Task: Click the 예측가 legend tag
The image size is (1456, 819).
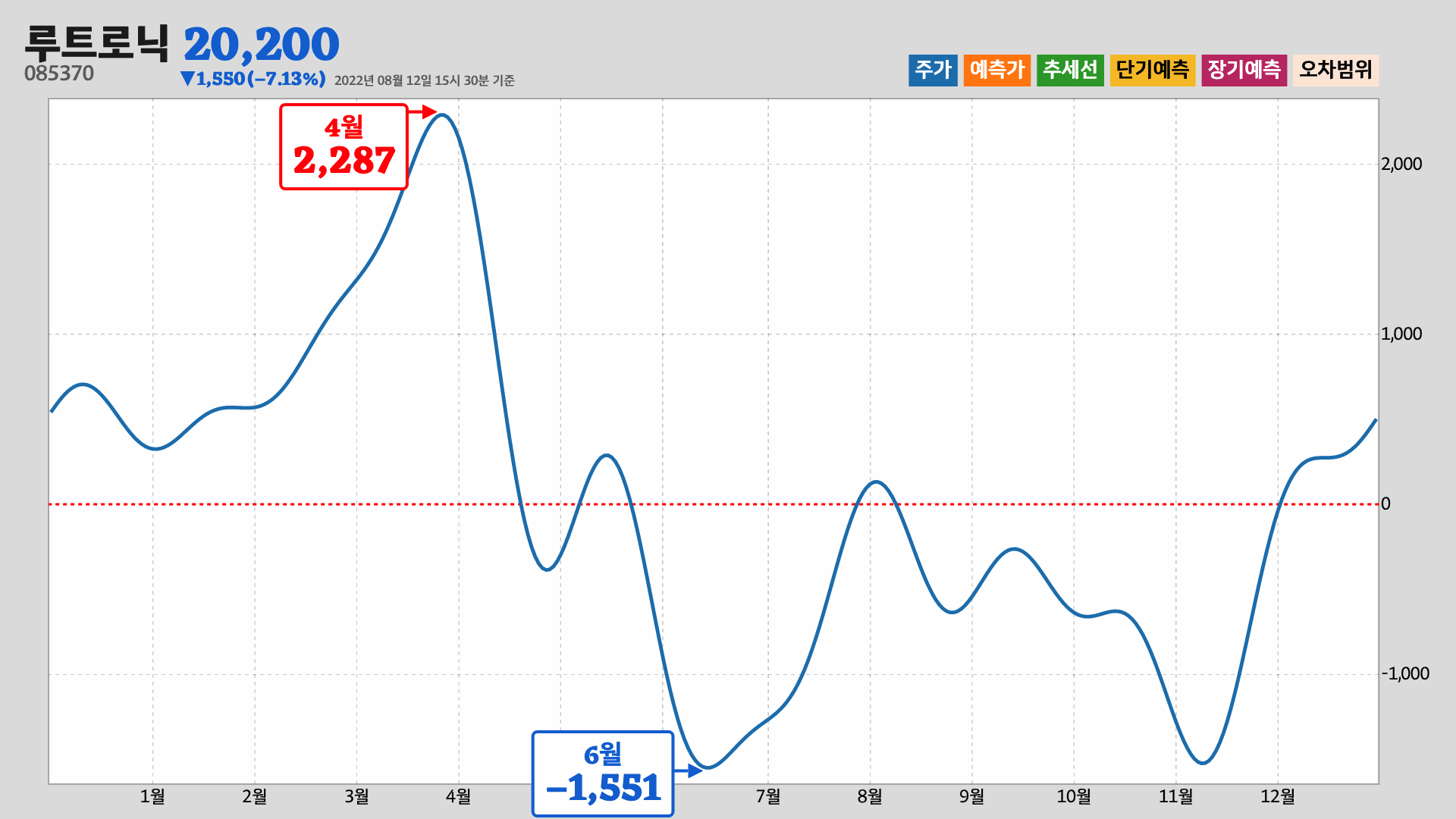Action: (997, 71)
